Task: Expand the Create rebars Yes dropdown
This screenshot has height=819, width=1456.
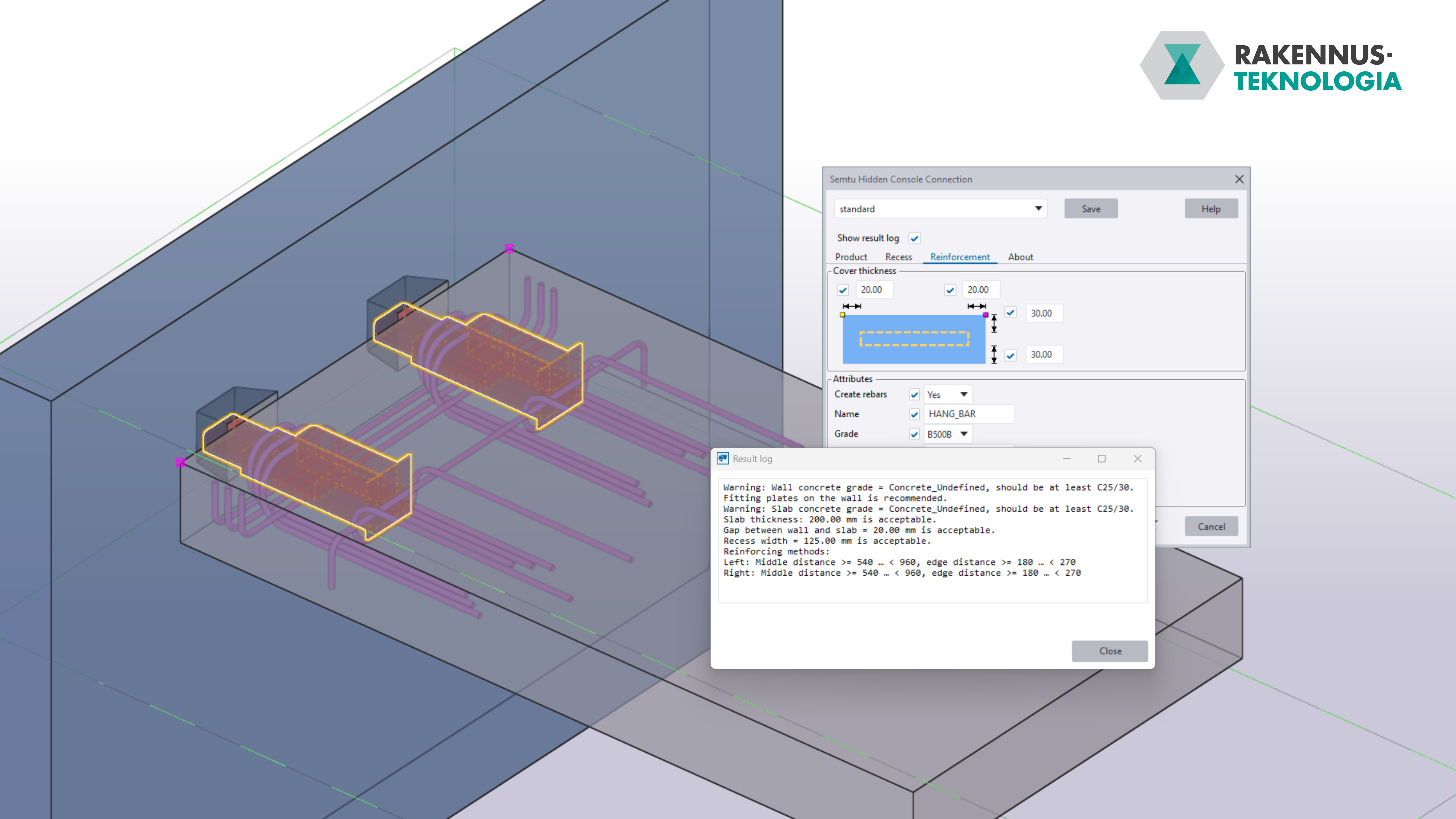Action: point(964,394)
